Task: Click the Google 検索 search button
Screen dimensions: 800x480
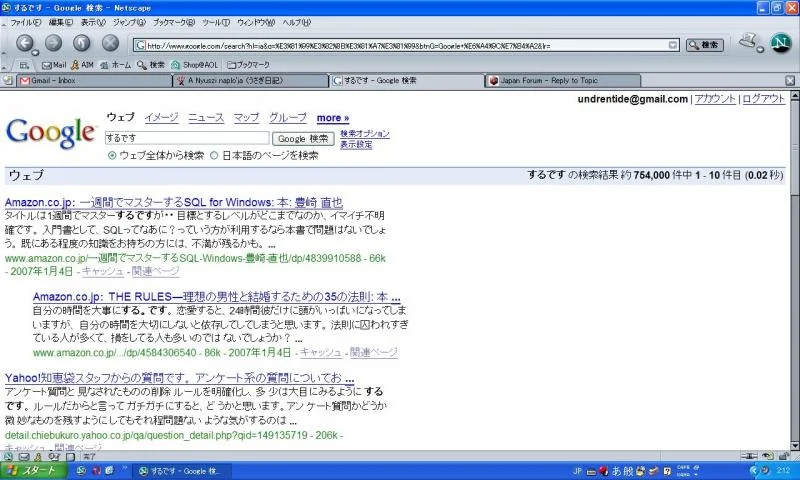Action: click(303, 139)
